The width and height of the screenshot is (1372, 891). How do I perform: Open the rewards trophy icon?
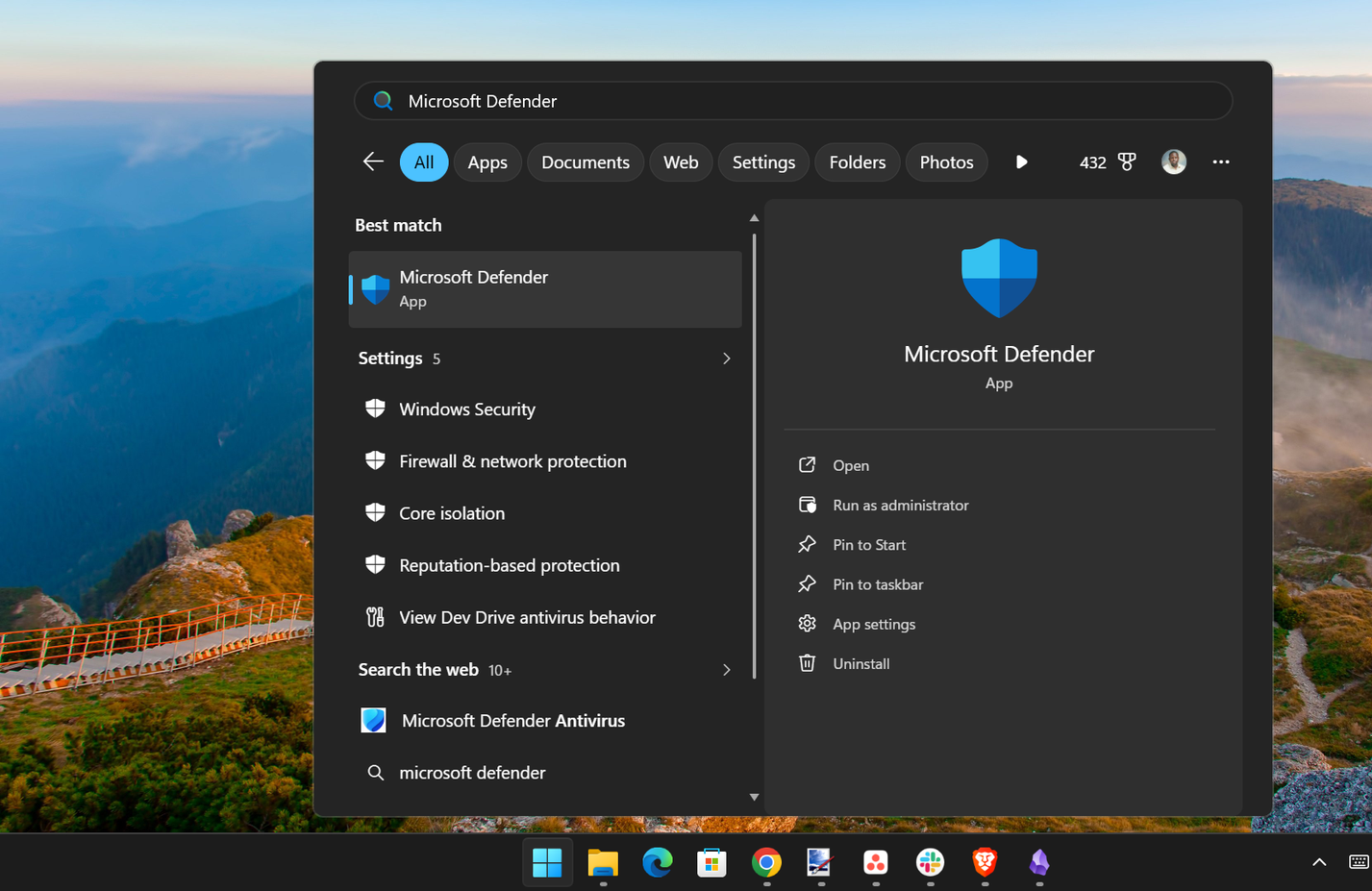click(1127, 162)
